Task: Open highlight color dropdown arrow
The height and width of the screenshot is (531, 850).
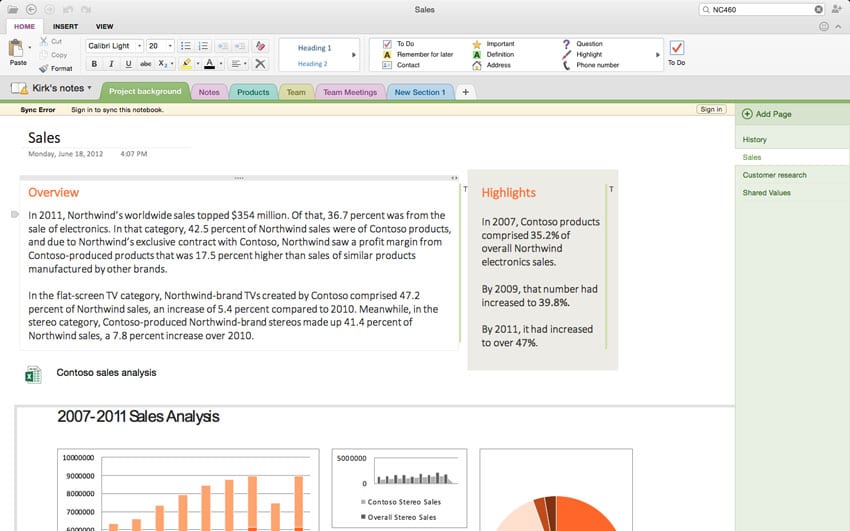Action: click(197, 64)
